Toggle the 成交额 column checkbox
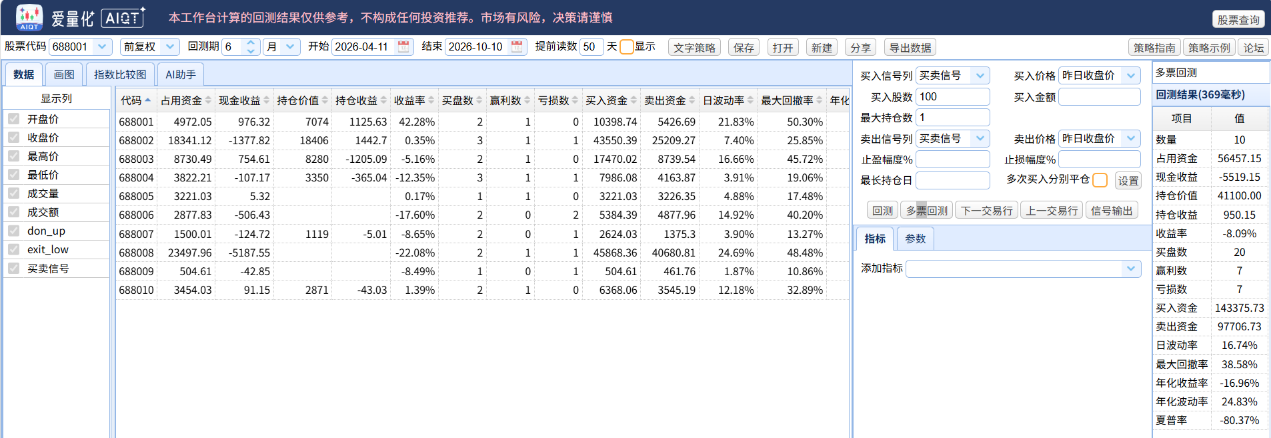This screenshot has width=1271, height=438. [x=14, y=212]
